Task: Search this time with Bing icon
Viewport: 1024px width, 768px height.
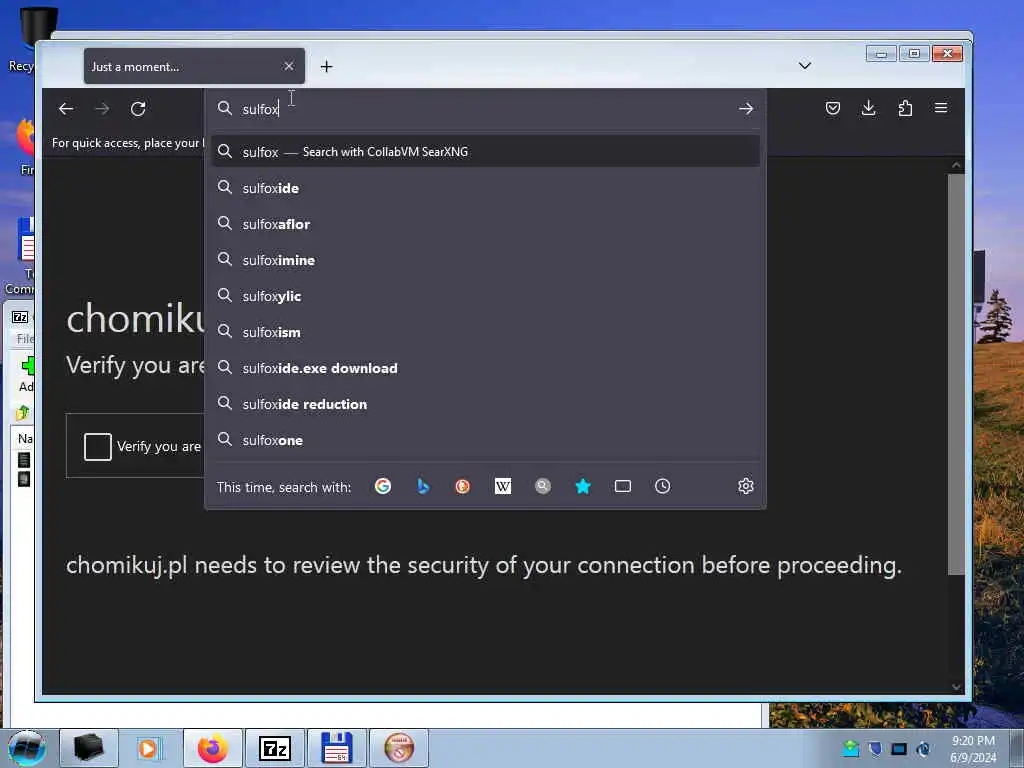Action: 423,486
